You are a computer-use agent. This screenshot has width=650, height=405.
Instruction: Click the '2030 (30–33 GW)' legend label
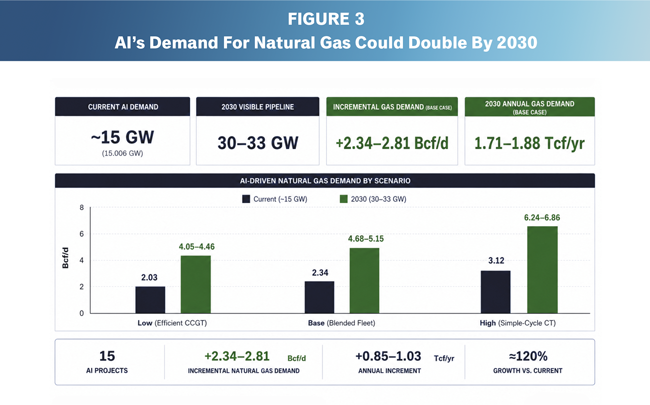click(378, 199)
